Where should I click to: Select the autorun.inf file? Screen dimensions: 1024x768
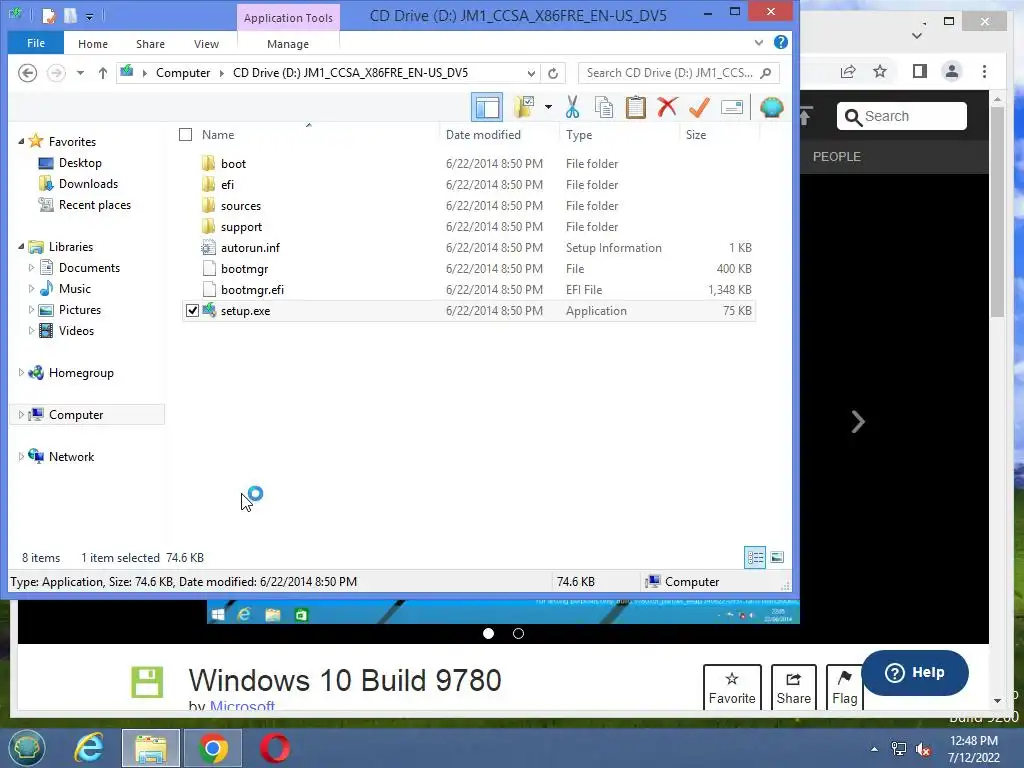click(469, 248)
